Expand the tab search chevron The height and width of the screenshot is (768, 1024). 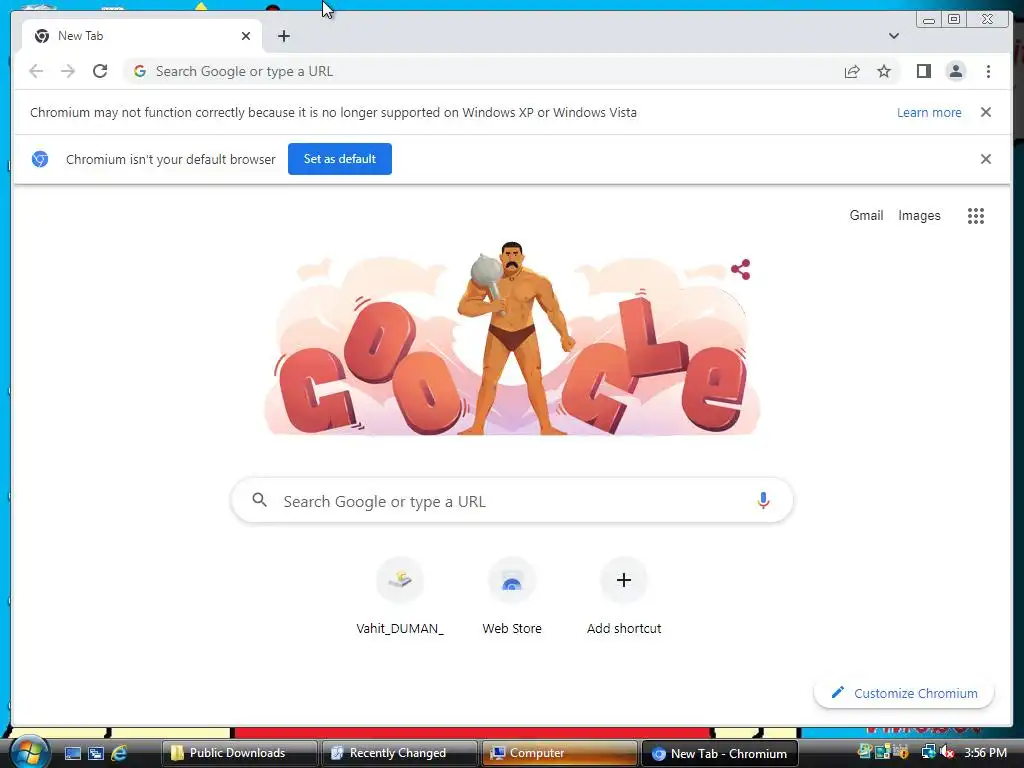893,36
